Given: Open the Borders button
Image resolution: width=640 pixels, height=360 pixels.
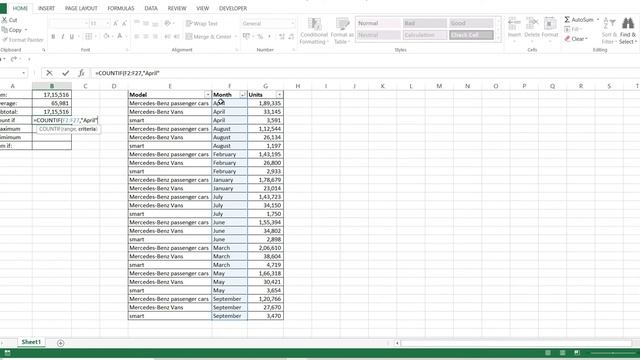Looking at the screenshot, I should coord(88,37).
